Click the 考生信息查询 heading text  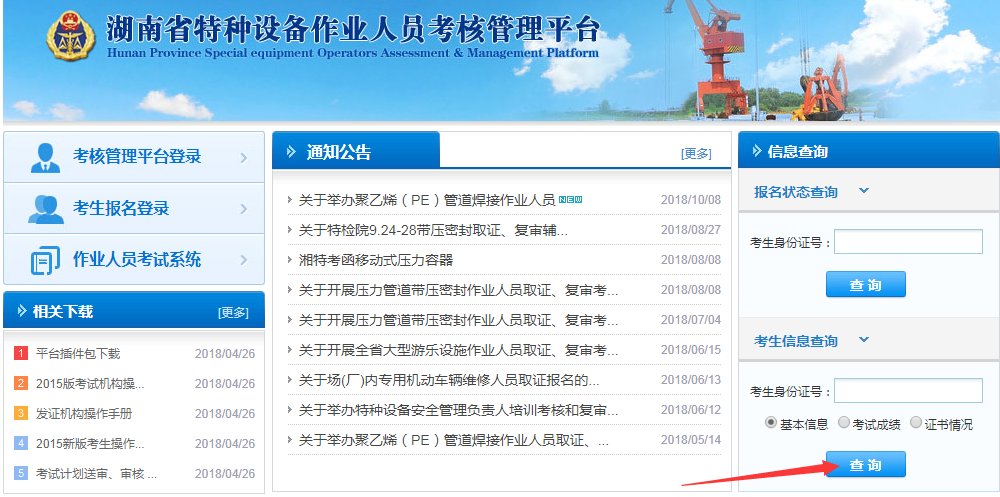796,341
